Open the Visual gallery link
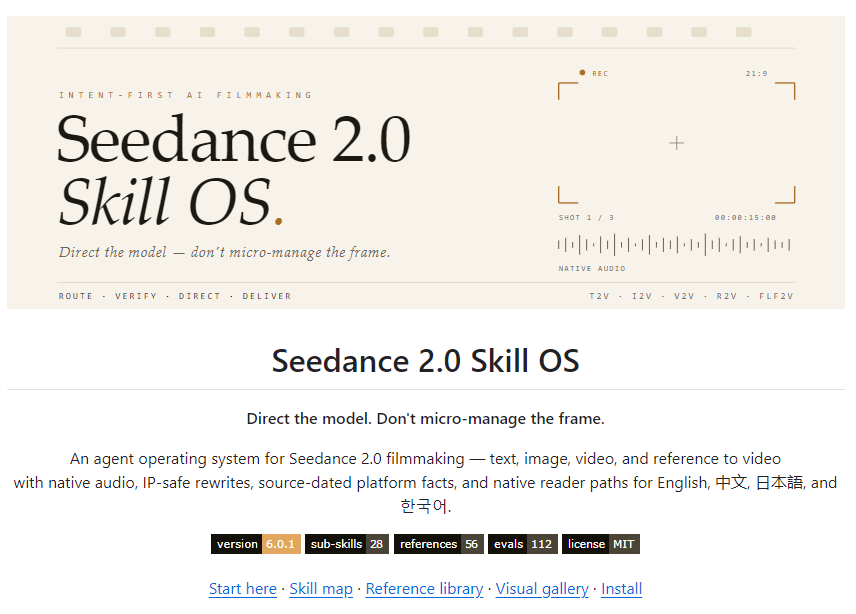 [542, 589]
